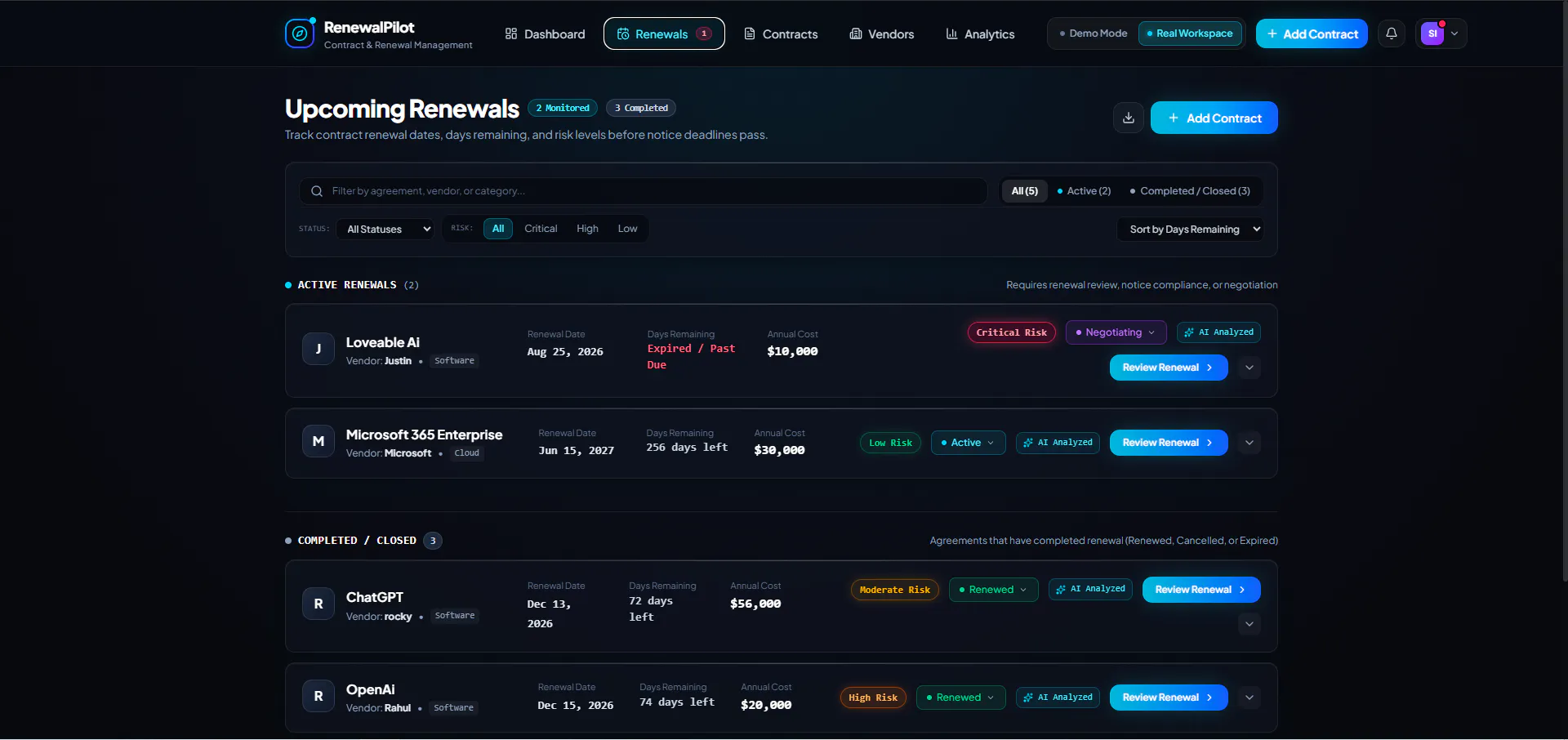
Task: Click AI Analyzed badge on Microsoft 365 row
Action: pyautogui.click(x=1058, y=443)
